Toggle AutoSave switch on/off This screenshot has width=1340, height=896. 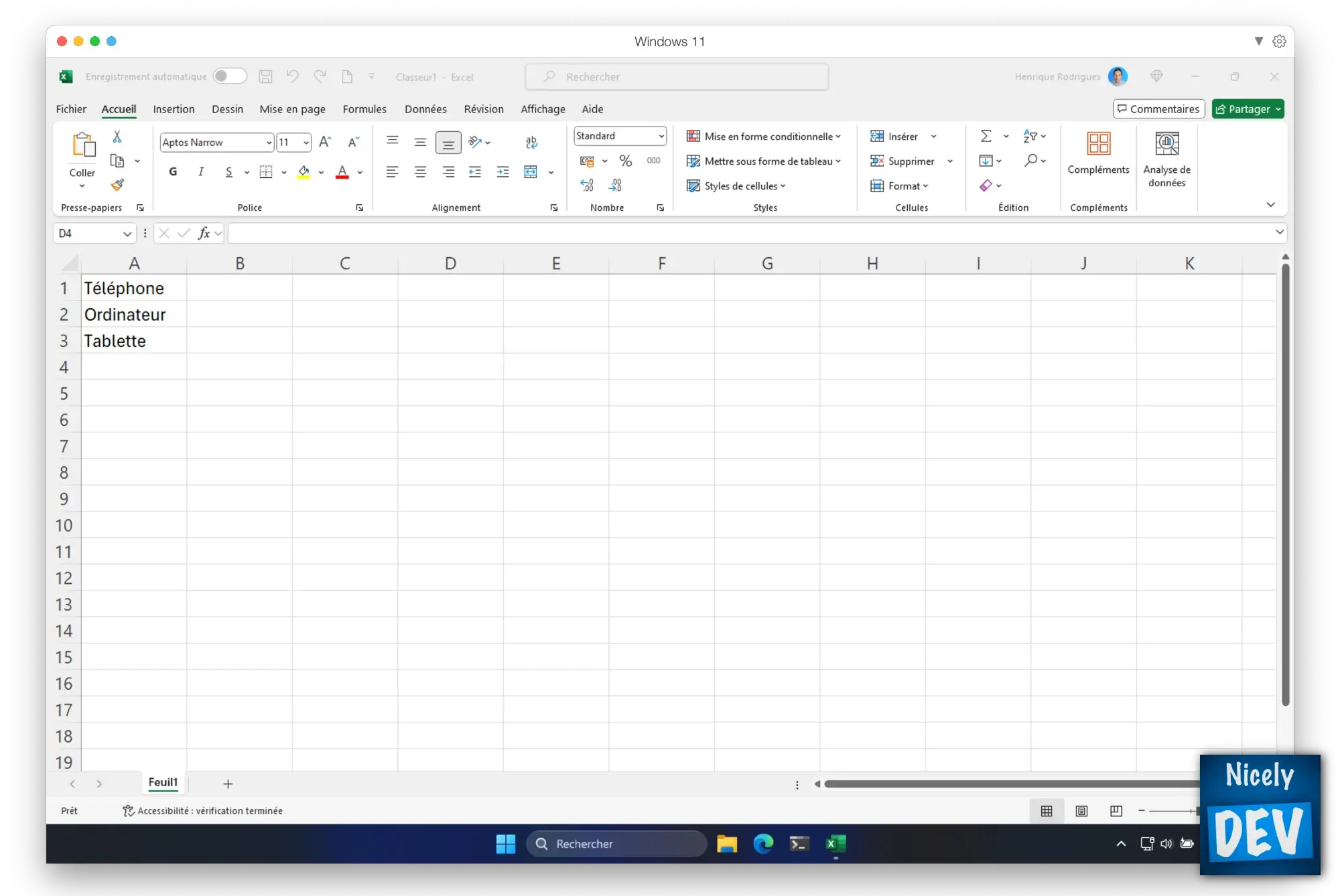227,76
